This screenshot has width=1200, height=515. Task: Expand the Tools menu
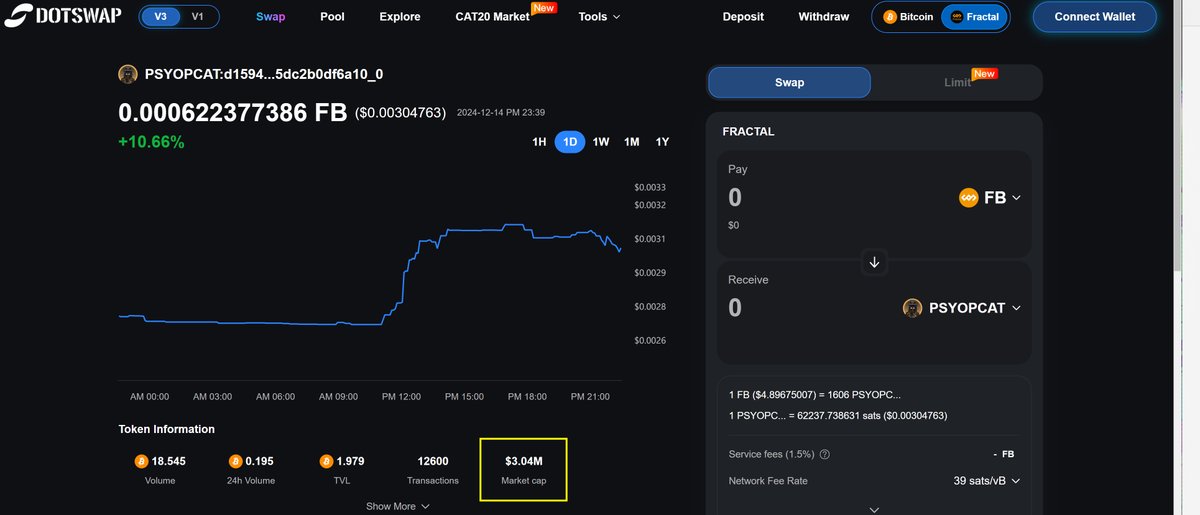[x=599, y=17]
